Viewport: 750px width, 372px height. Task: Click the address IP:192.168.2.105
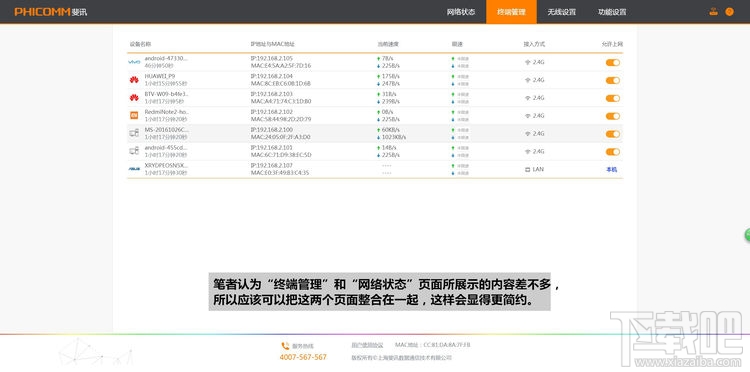tap(272, 58)
